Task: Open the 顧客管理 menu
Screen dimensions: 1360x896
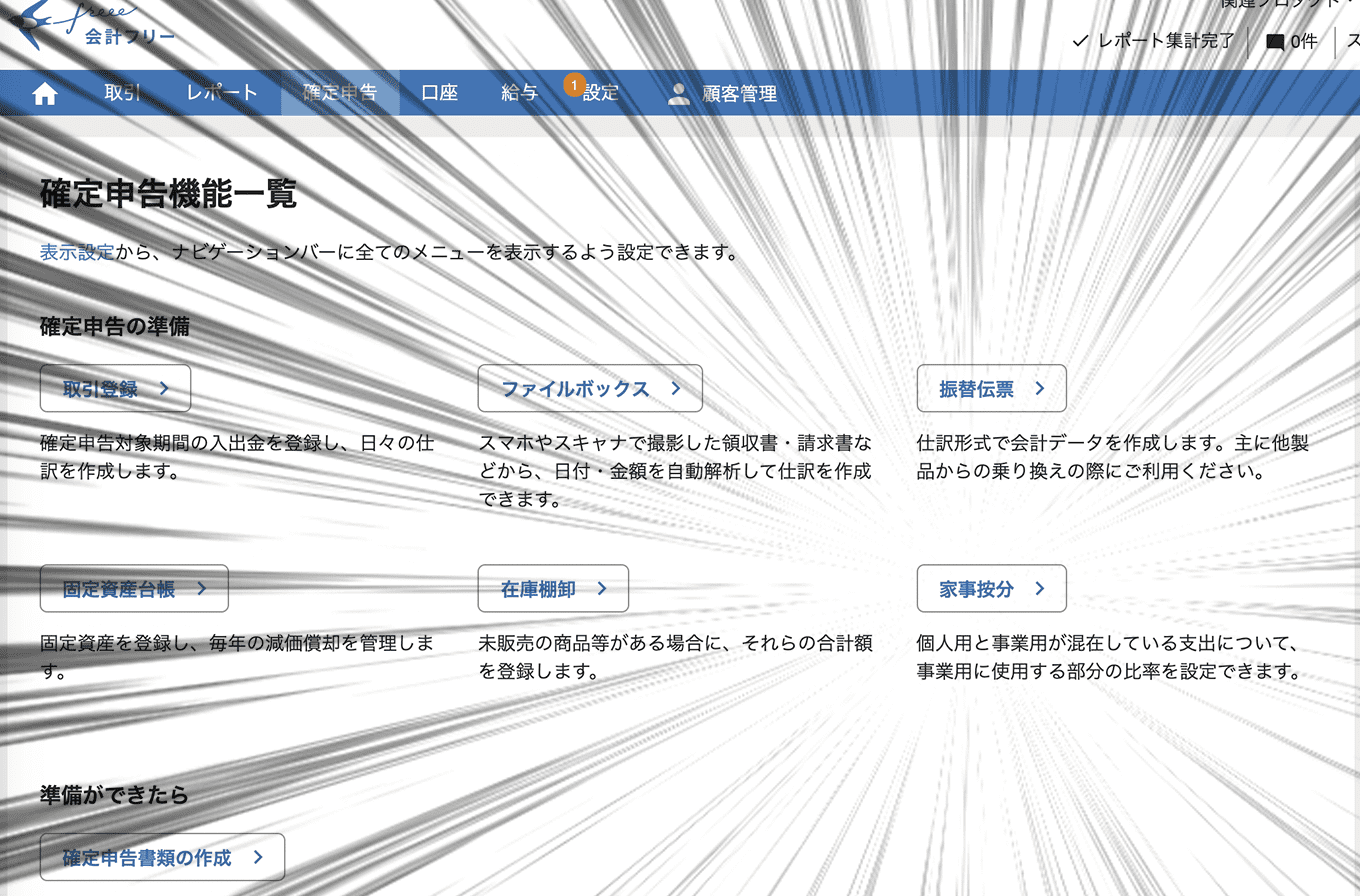Action: [x=722, y=93]
